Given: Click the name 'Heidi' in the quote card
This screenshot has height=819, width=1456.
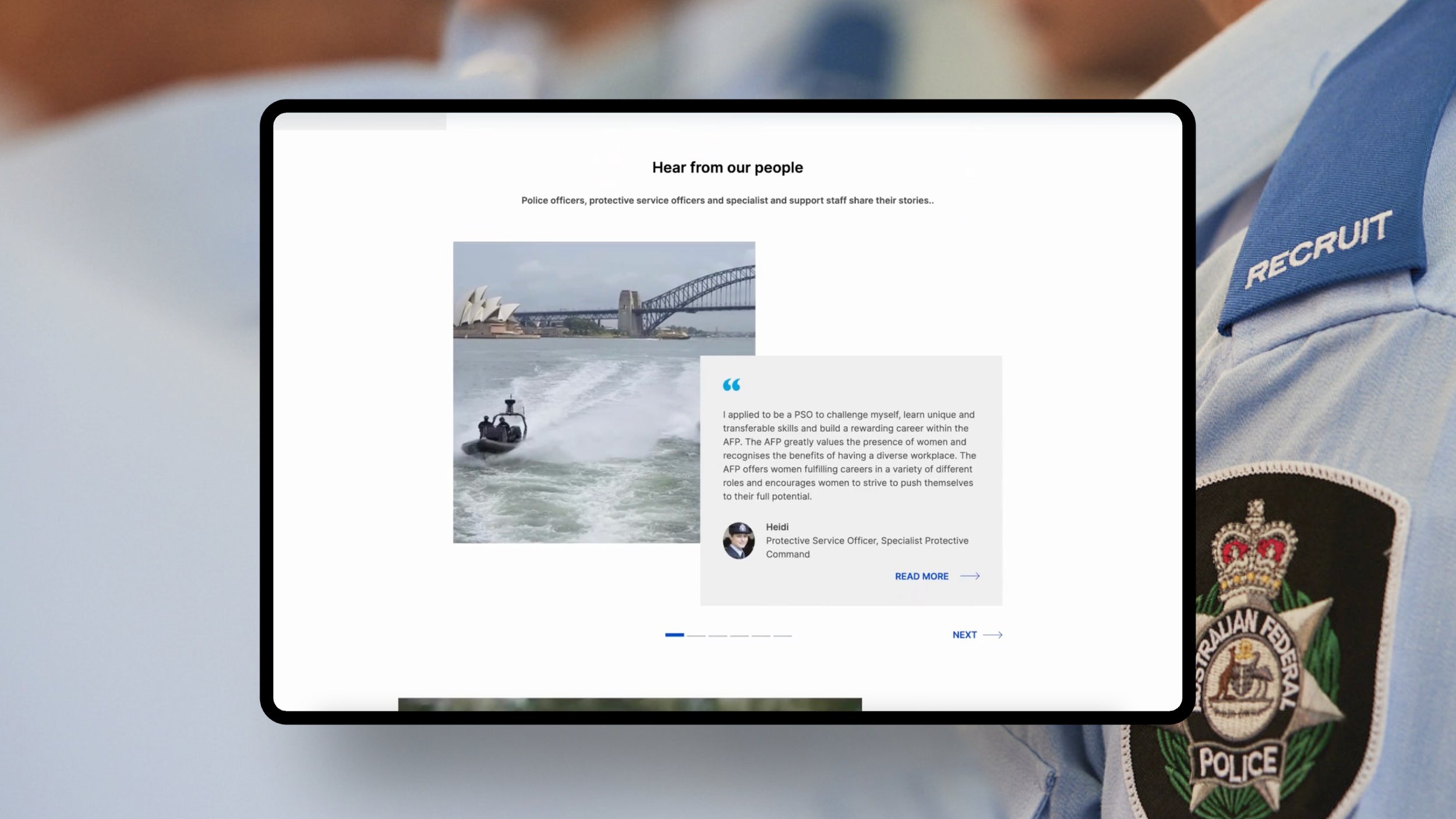Looking at the screenshot, I should coord(777,527).
